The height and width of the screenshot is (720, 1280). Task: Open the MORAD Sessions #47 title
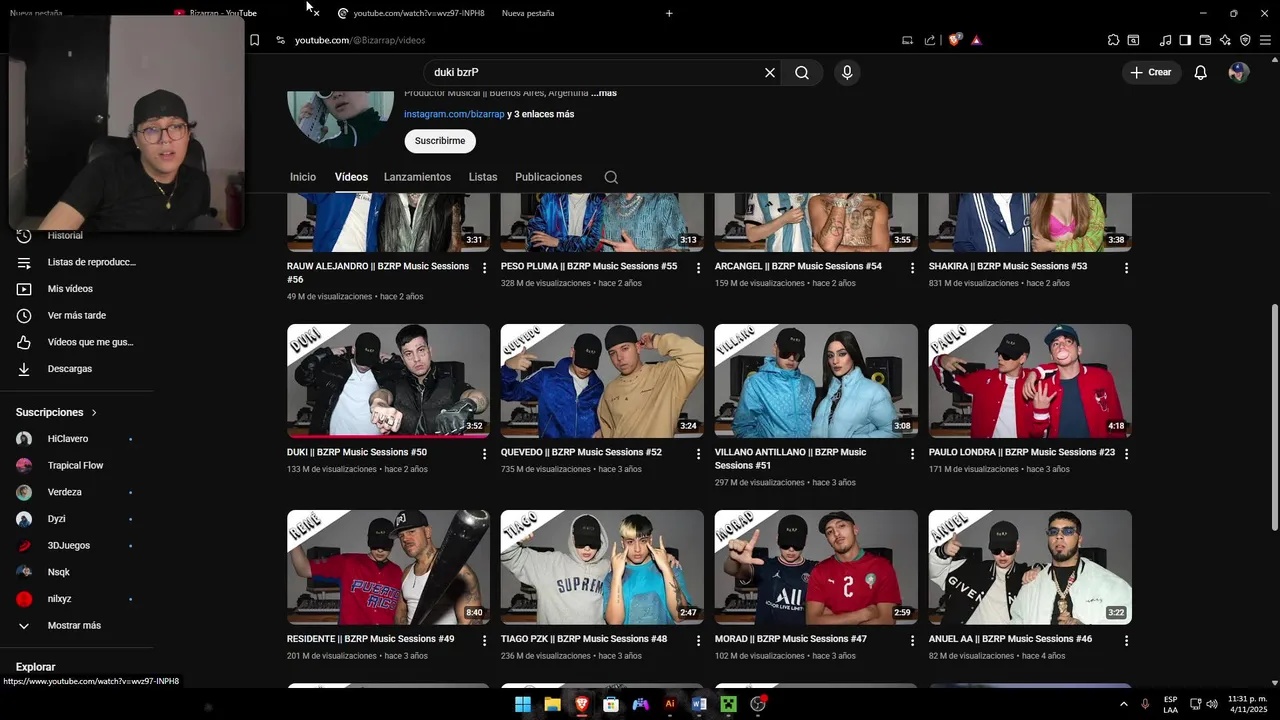pyautogui.click(x=791, y=639)
